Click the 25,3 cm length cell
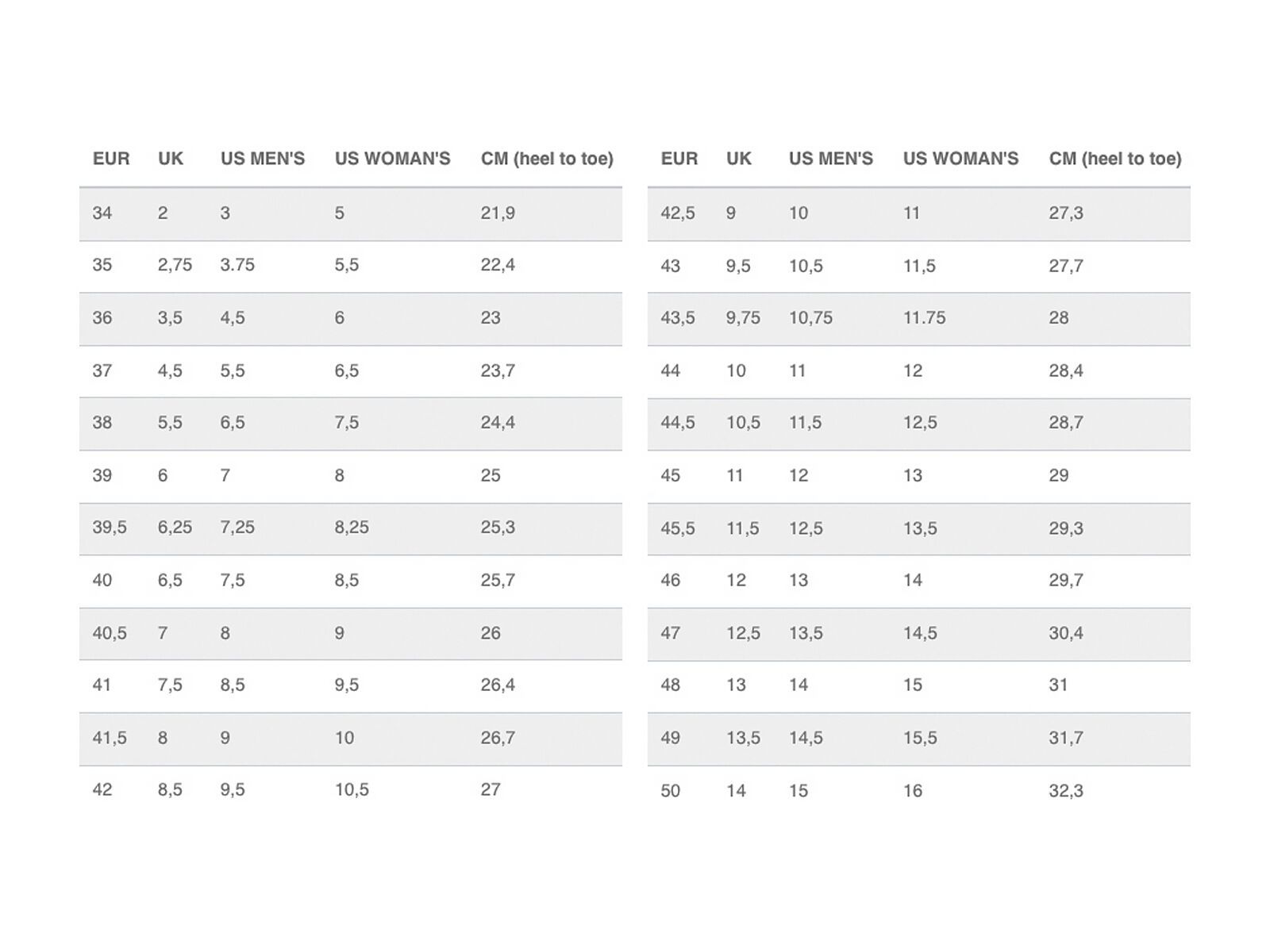 pos(498,528)
